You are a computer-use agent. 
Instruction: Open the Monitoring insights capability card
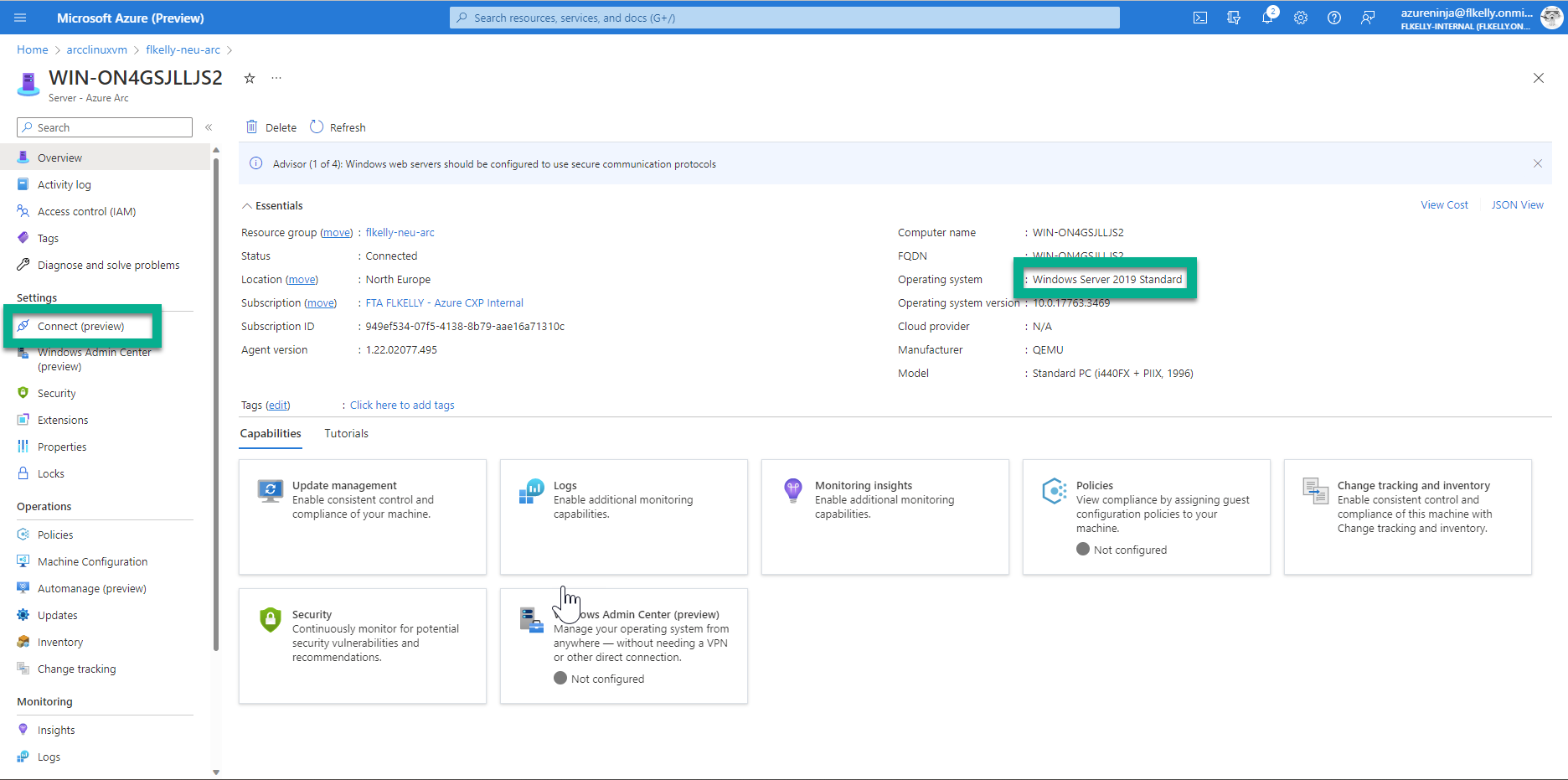pos(885,517)
